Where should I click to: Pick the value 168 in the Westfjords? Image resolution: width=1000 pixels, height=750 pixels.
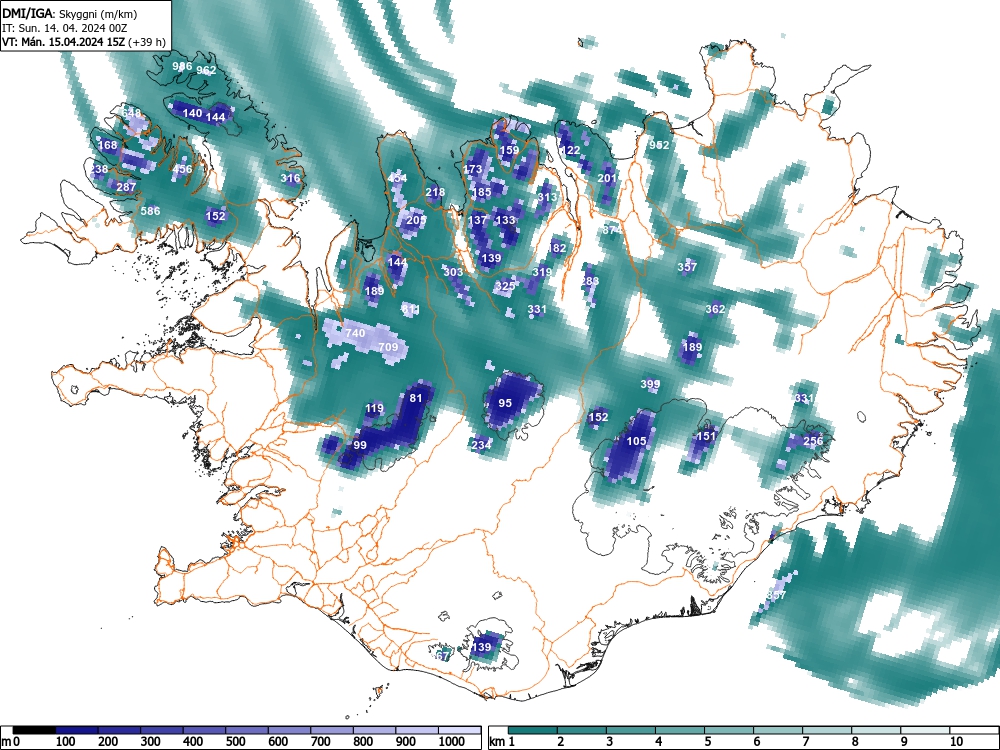108,145
